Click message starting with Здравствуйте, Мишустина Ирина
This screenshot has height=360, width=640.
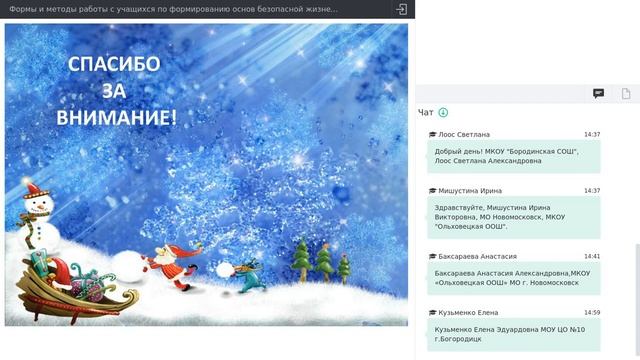click(x=514, y=217)
